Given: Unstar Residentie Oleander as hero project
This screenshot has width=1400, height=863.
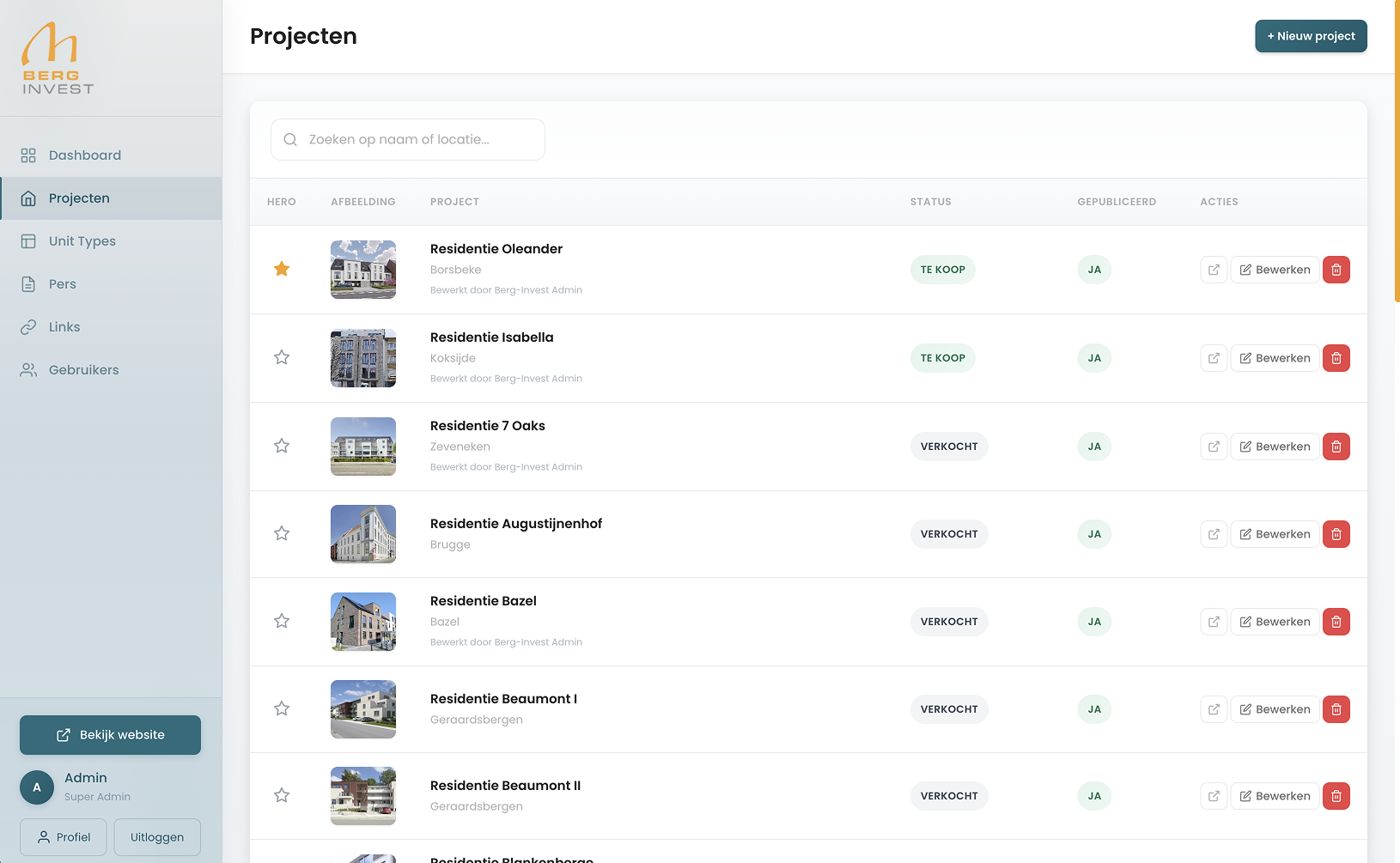Looking at the screenshot, I should click(281, 269).
